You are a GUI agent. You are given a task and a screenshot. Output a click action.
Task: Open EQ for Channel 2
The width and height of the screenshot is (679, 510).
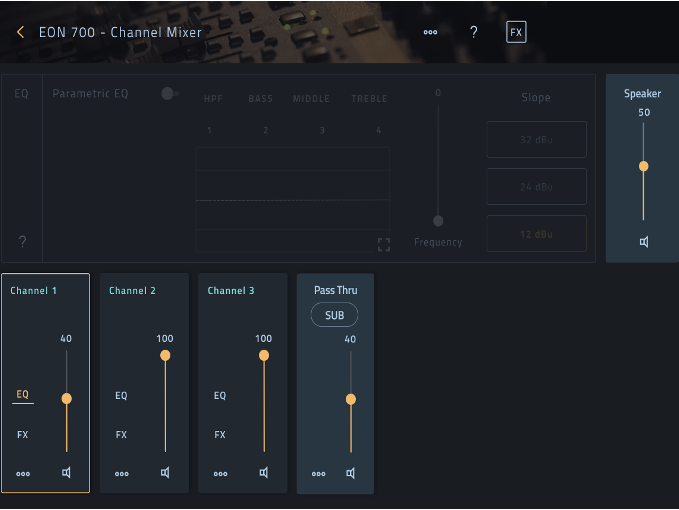121,396
